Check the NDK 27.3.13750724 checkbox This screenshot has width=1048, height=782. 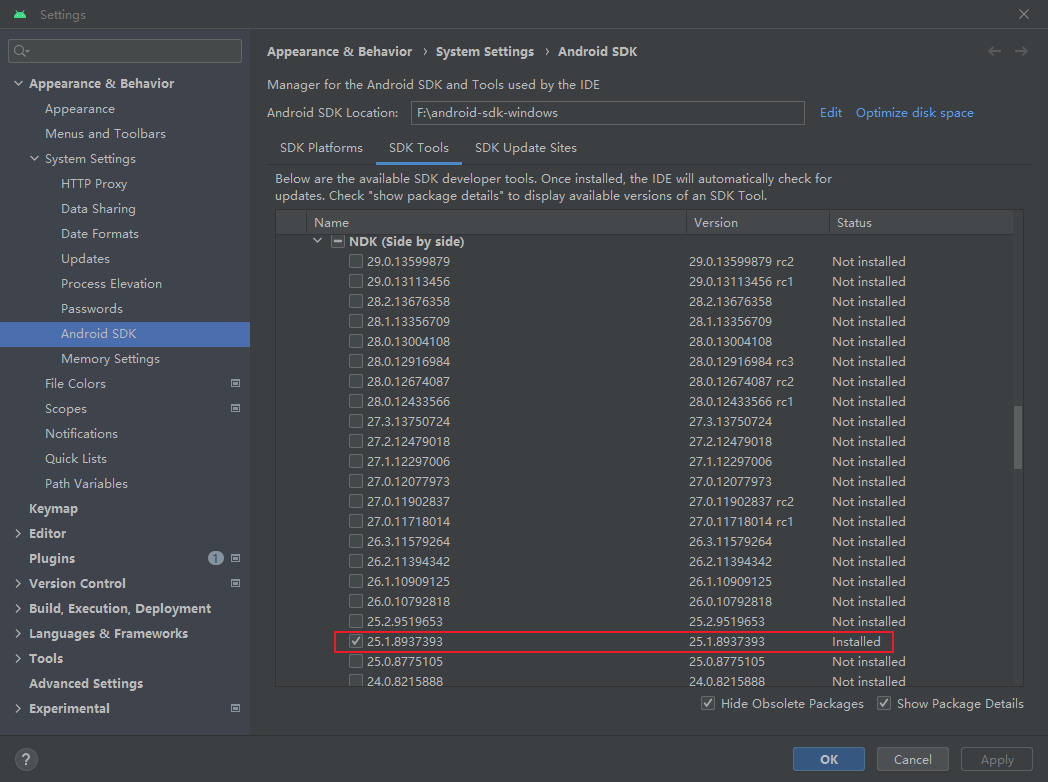[356, 422]
